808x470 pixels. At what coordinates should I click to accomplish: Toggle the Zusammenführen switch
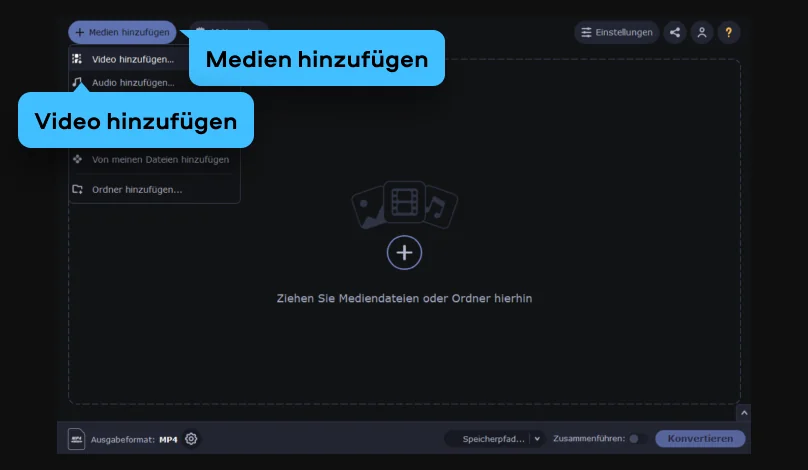coord(637,439)
